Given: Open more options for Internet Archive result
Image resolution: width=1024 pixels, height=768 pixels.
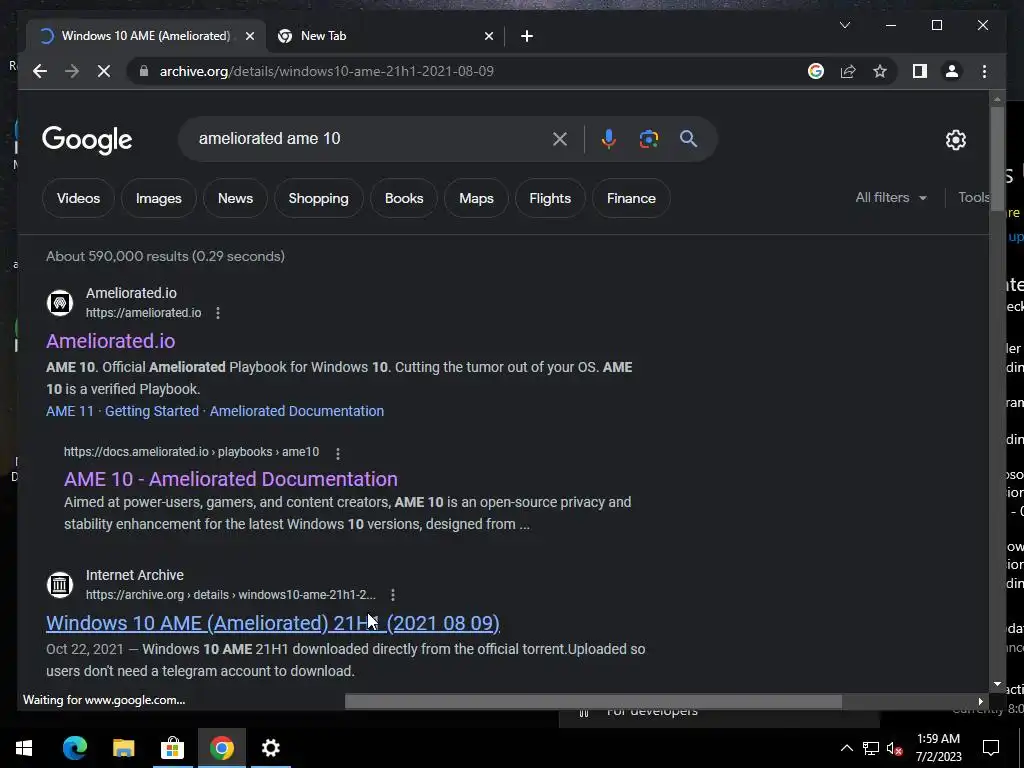Looking at the screenshot, I should pyautogui.click(x=392, y=595).
